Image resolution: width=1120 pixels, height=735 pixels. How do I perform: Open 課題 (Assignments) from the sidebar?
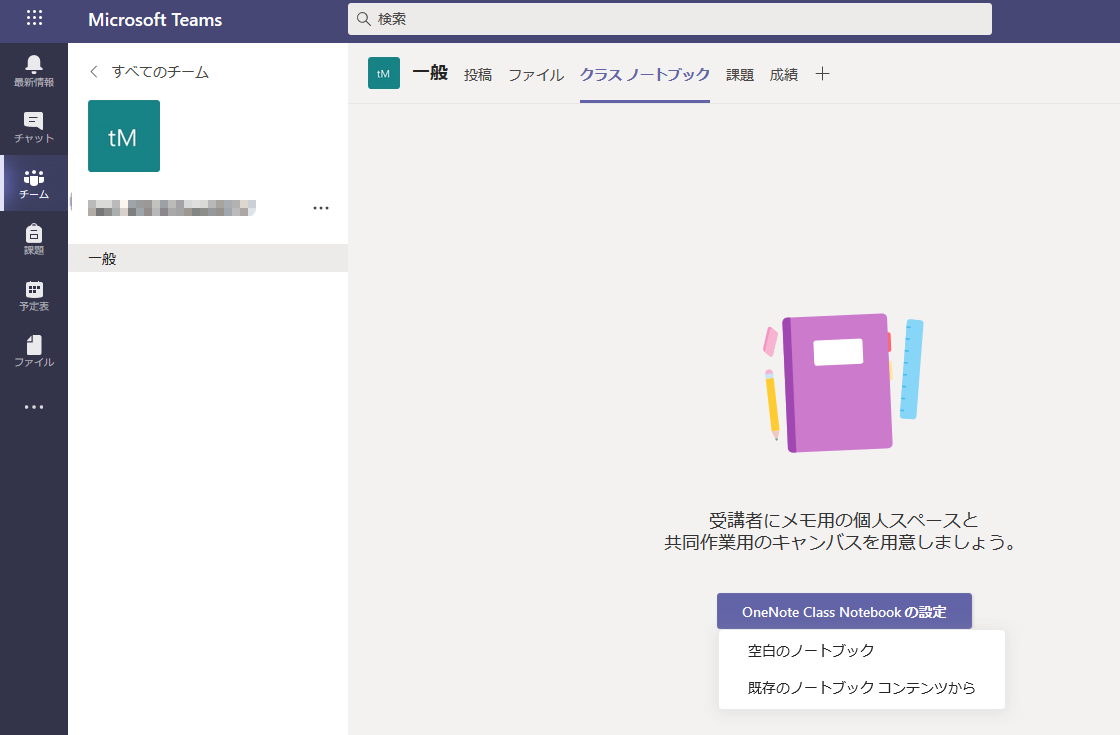pyautogui.click(x=34, y=239)
